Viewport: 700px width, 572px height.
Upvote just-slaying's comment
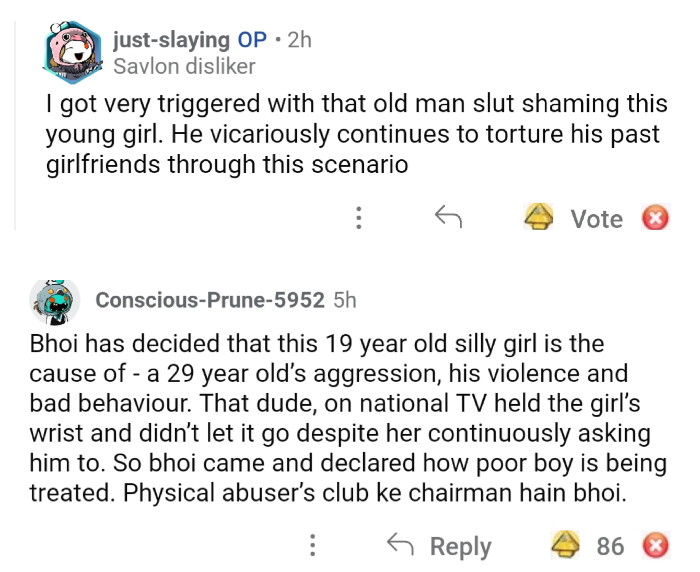(x=540, y=217)
